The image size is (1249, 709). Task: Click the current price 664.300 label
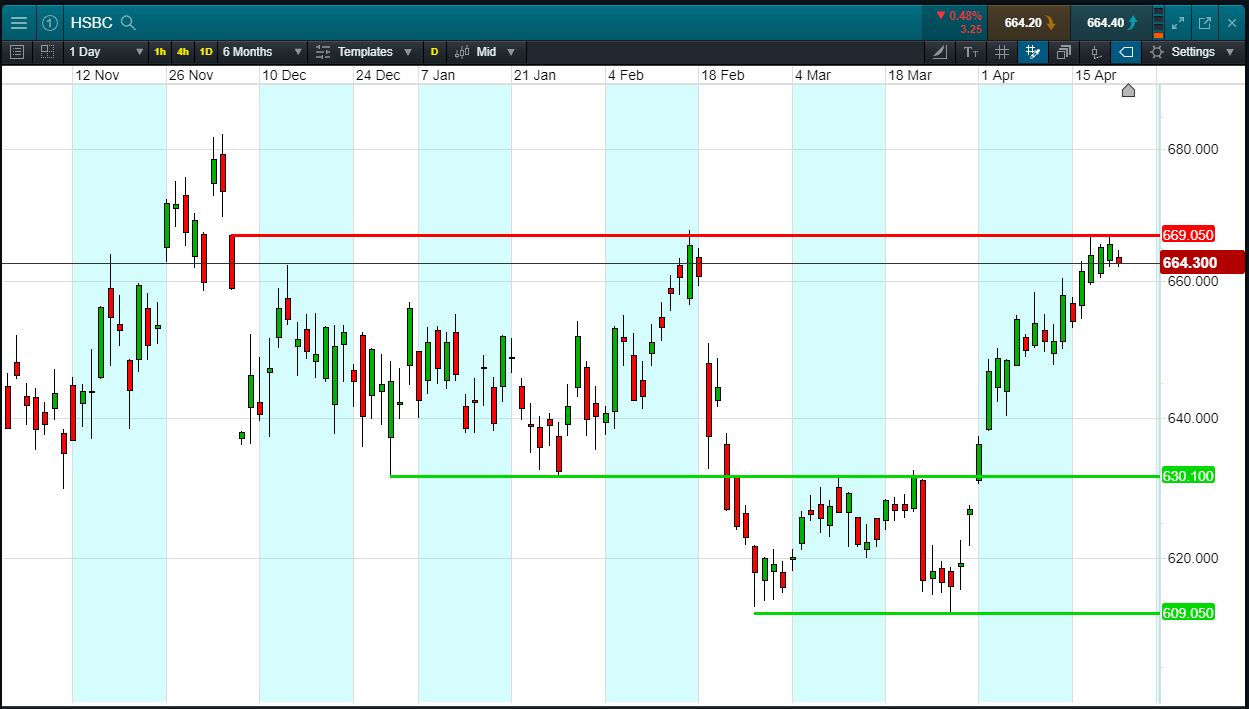[x=1201, y=262]
